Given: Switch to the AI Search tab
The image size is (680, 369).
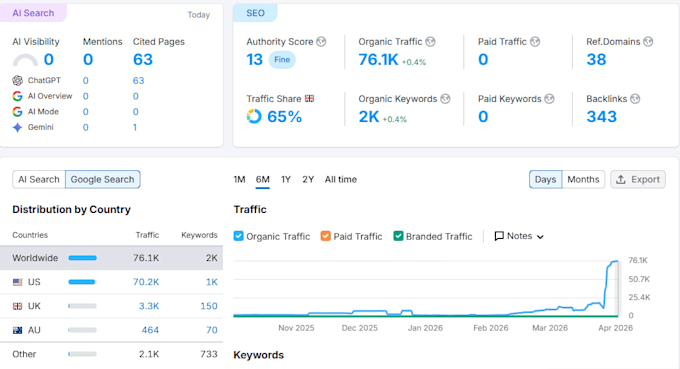Looking at the screenshot, I should point(39,180).
